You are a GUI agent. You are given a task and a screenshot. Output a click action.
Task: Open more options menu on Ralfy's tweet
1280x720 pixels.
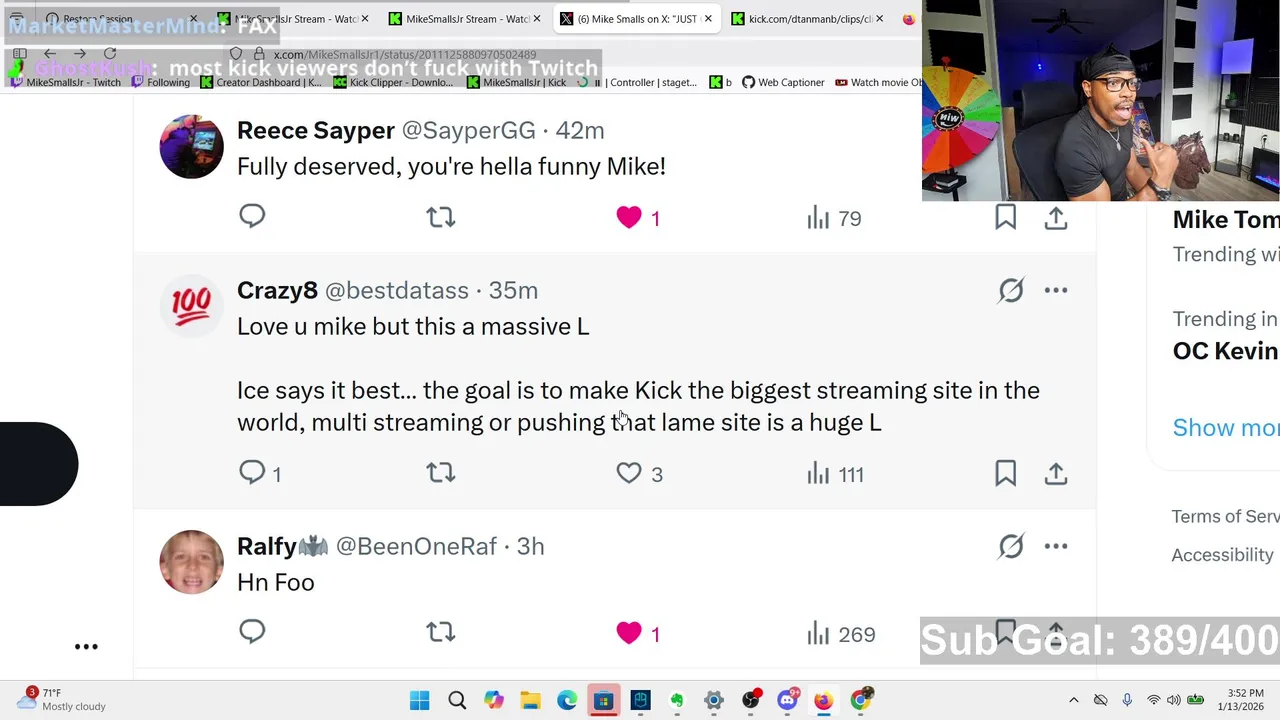(1056, 546)
